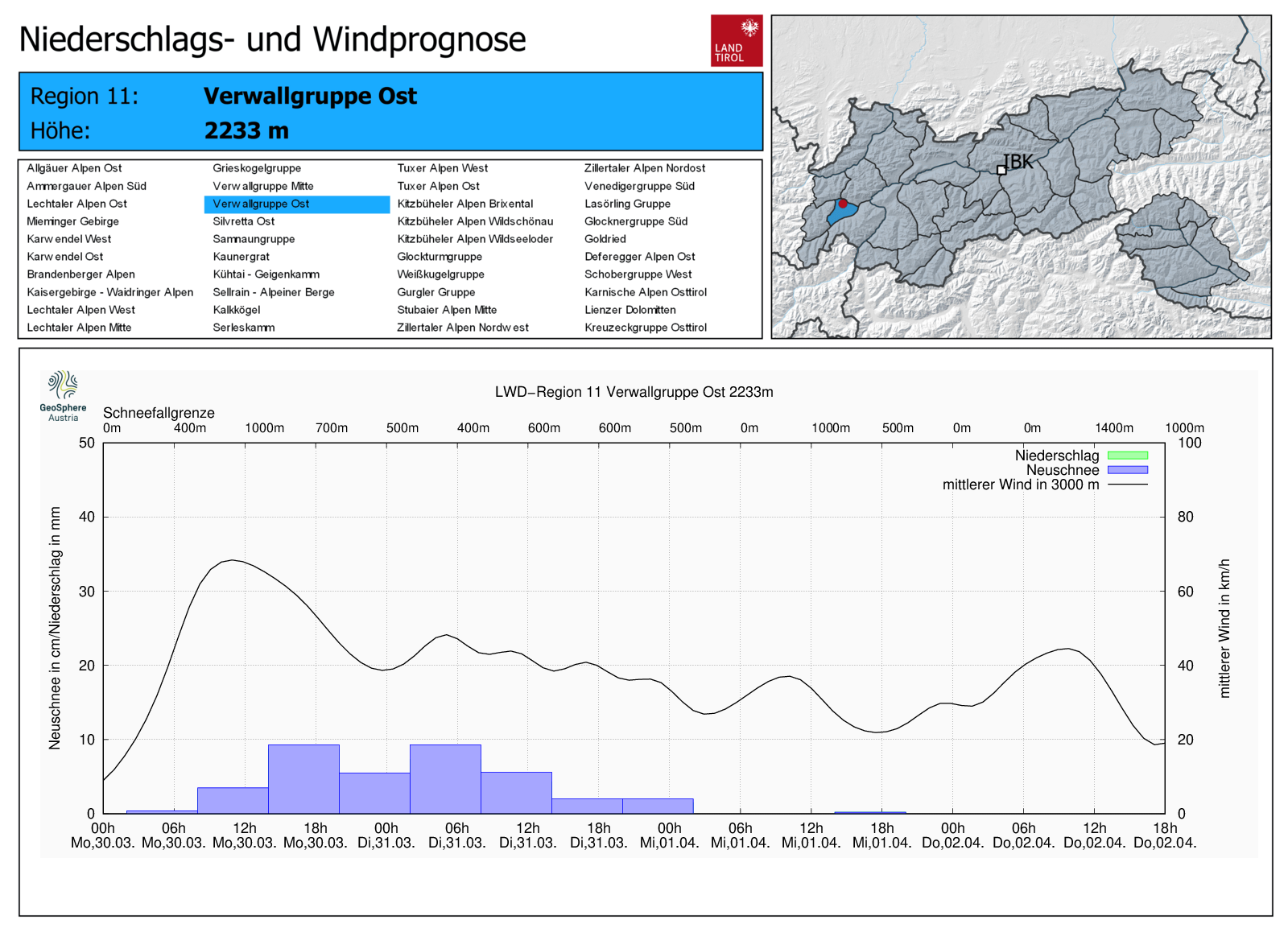Viewport: 1288px width, 928px height.
Task: Click the tallest snow bar at 18h Monday
Action: pos(303,778)
